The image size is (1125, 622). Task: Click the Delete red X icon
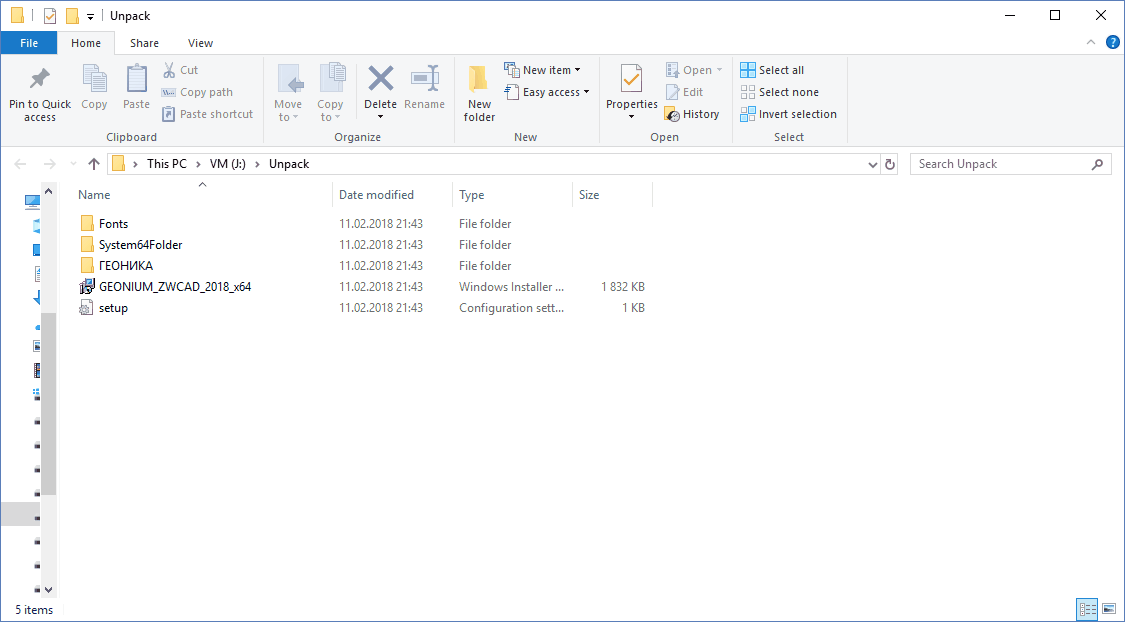click(x=380, y=79)
